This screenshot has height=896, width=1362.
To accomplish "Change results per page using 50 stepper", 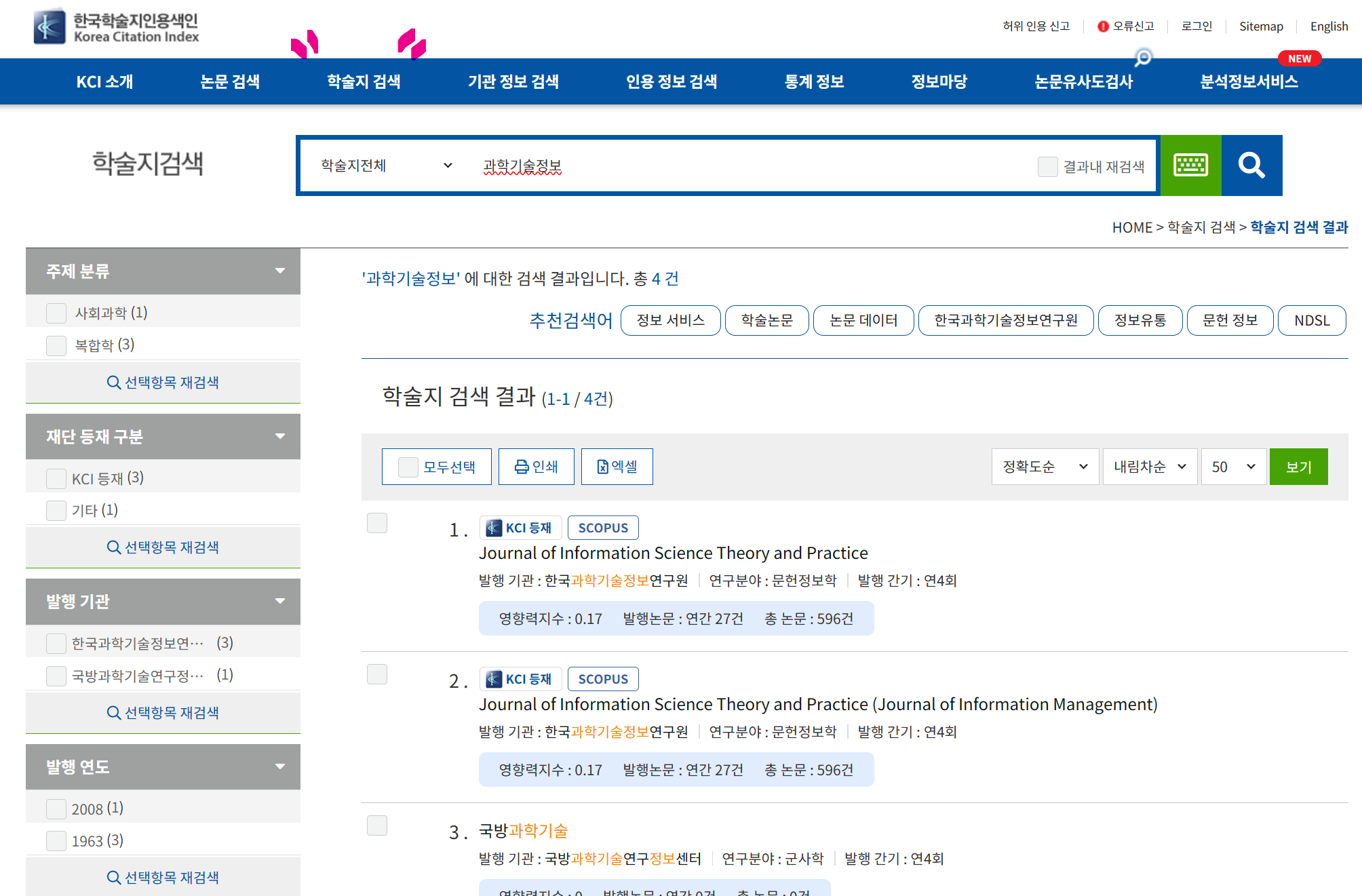I will tap(1232, 466).
